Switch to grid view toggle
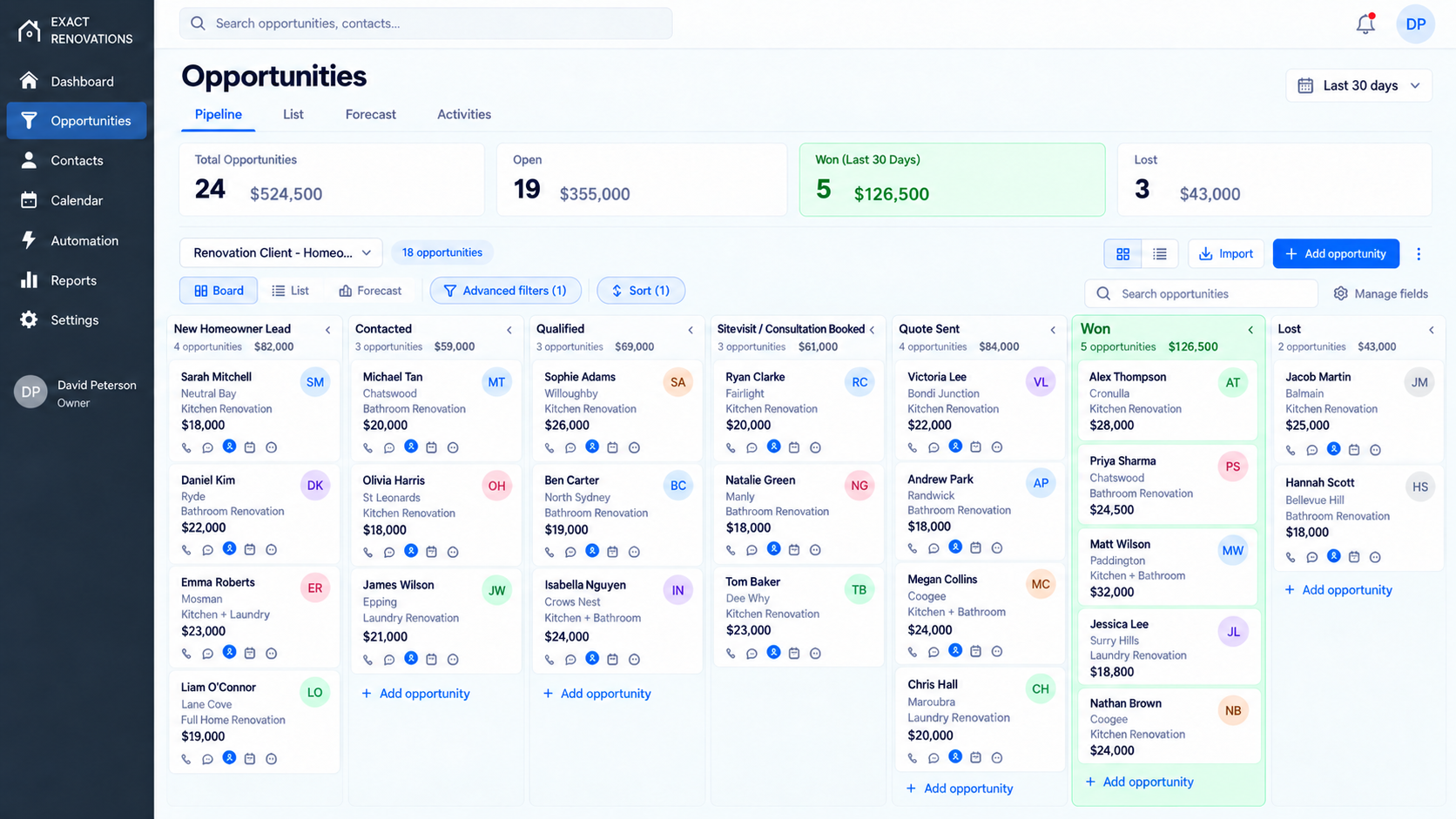Screen dimensions: 1456x819 [1122, 254]
